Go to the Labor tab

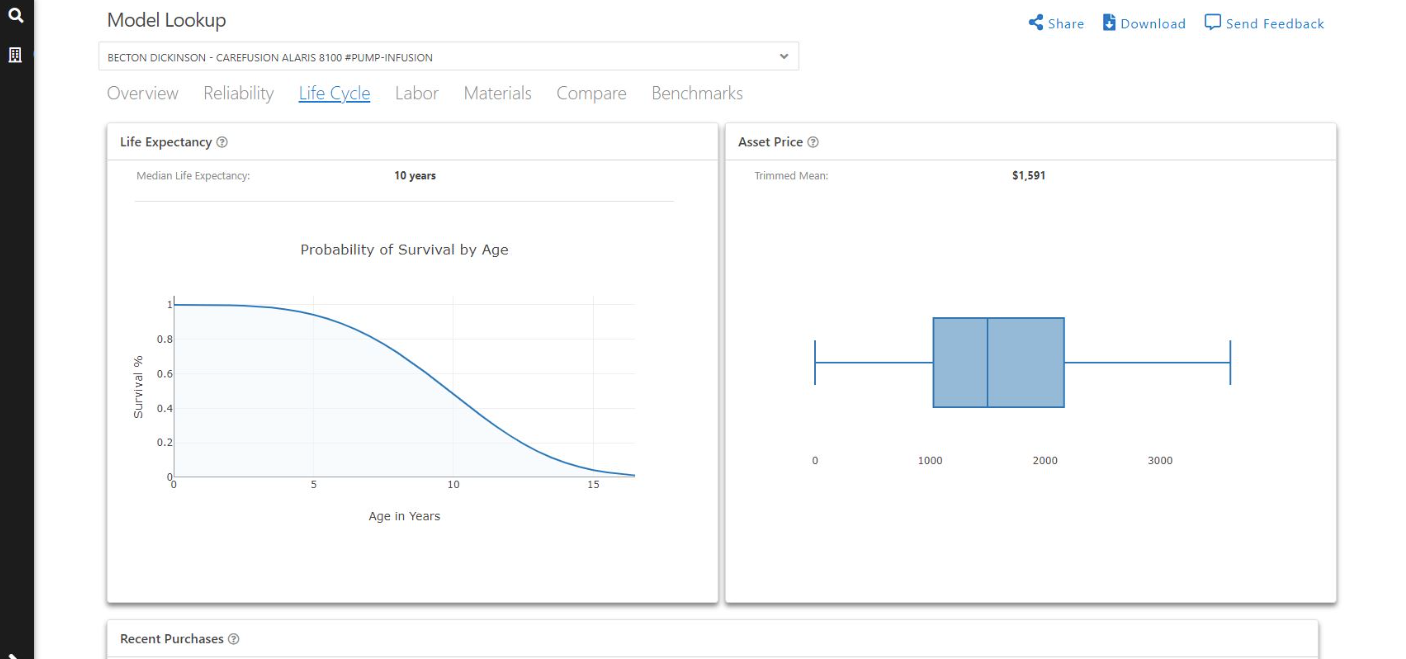pos(416,93)
